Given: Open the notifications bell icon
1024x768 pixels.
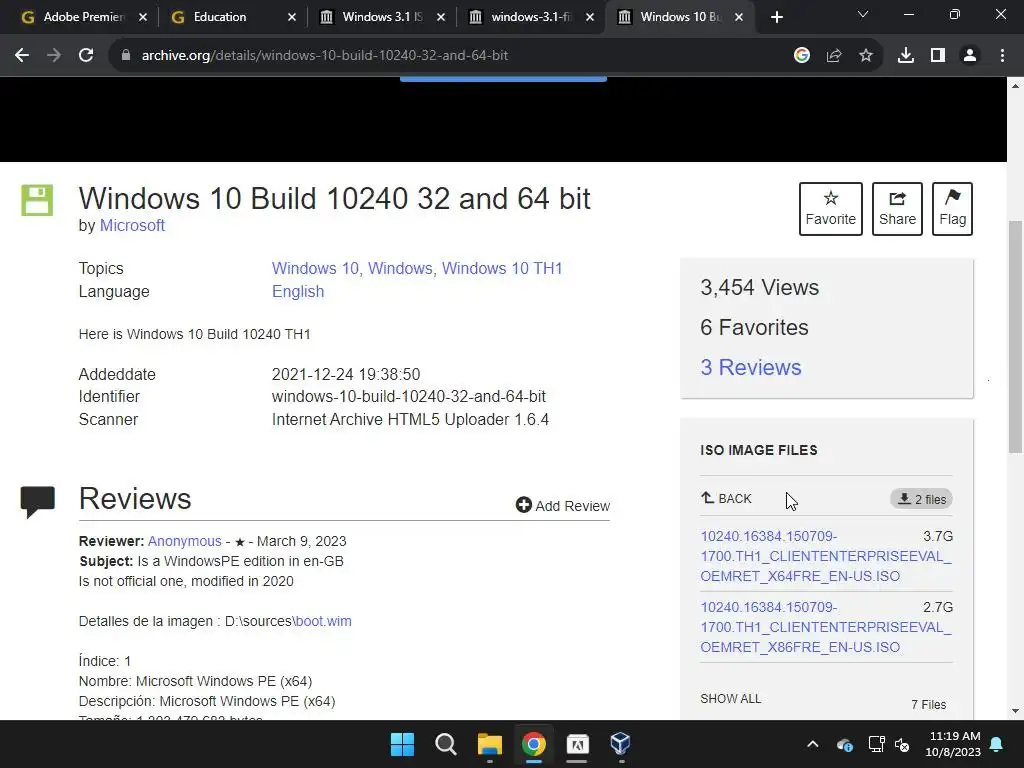Looking at the screenshot, I should [x=997, y=744].
